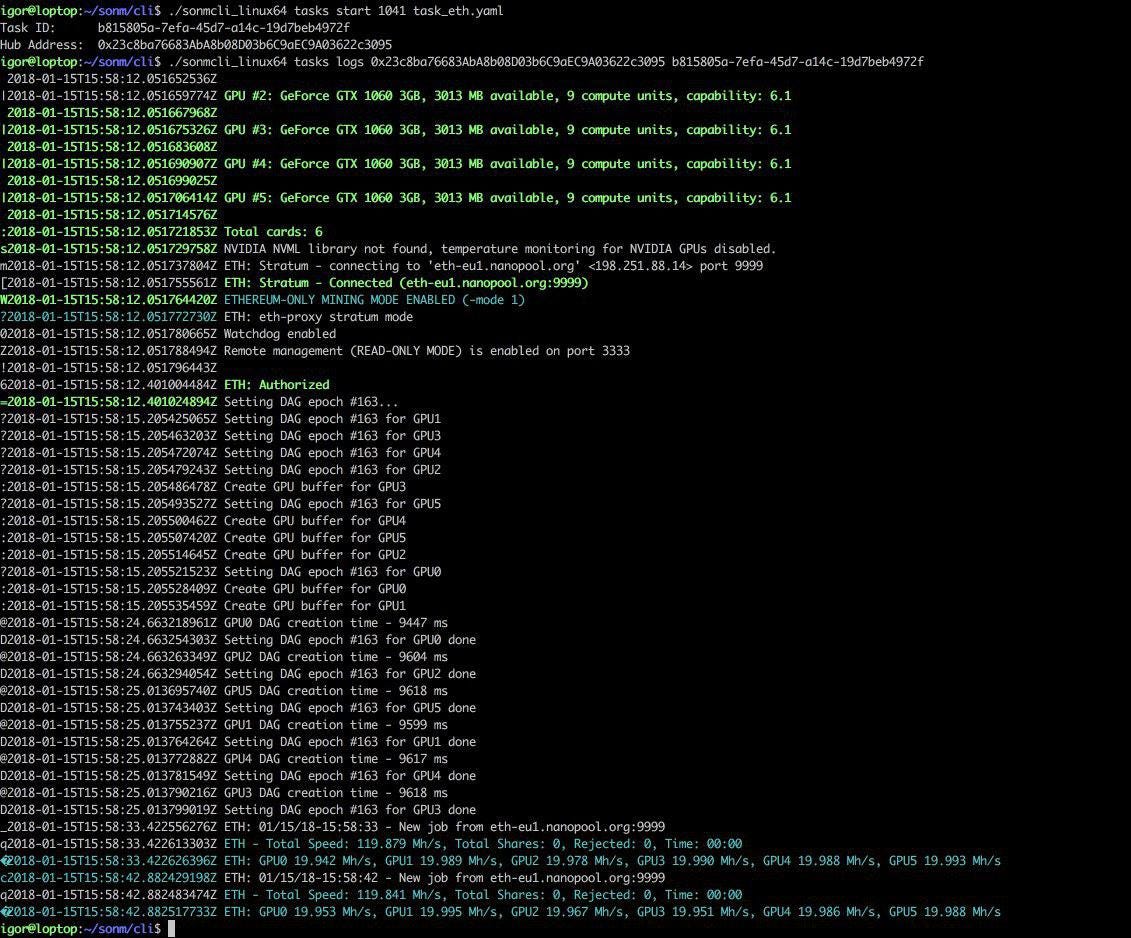This screenshot has width=1131, height=938.
Task: Click the terminal cursor block at the prompt
Action: click(172, 929)
